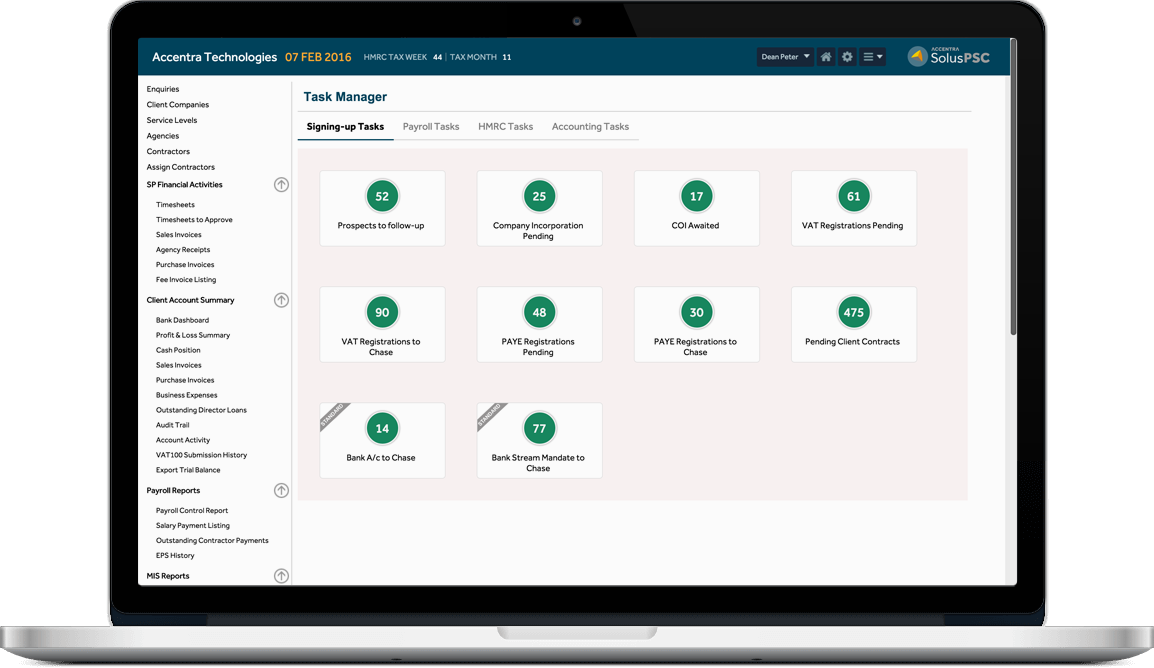The height and width of the screenshot is (668, 1154).
Task: Open Timesheets to Approve link
Action: (x=194, y=220)
